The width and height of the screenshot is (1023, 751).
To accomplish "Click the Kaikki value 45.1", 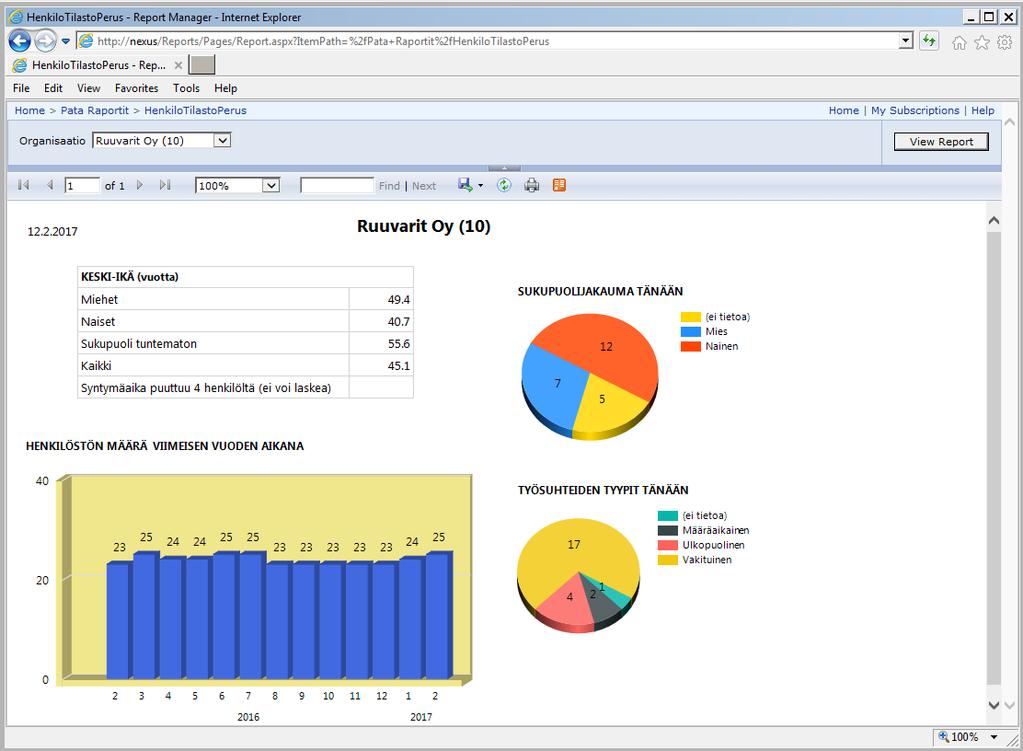I will pos(399,366).
